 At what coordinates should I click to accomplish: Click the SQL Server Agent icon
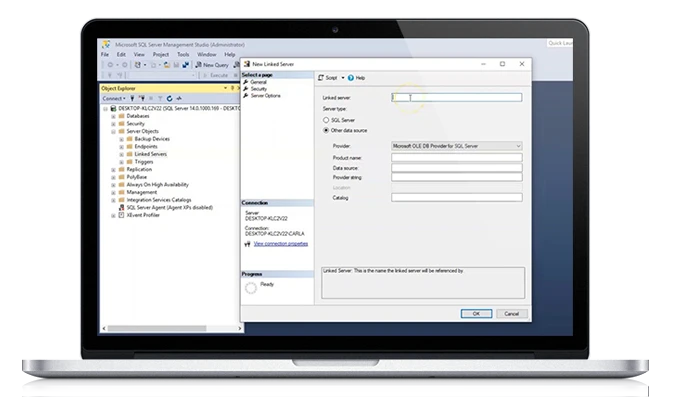[x=122, y=206]
